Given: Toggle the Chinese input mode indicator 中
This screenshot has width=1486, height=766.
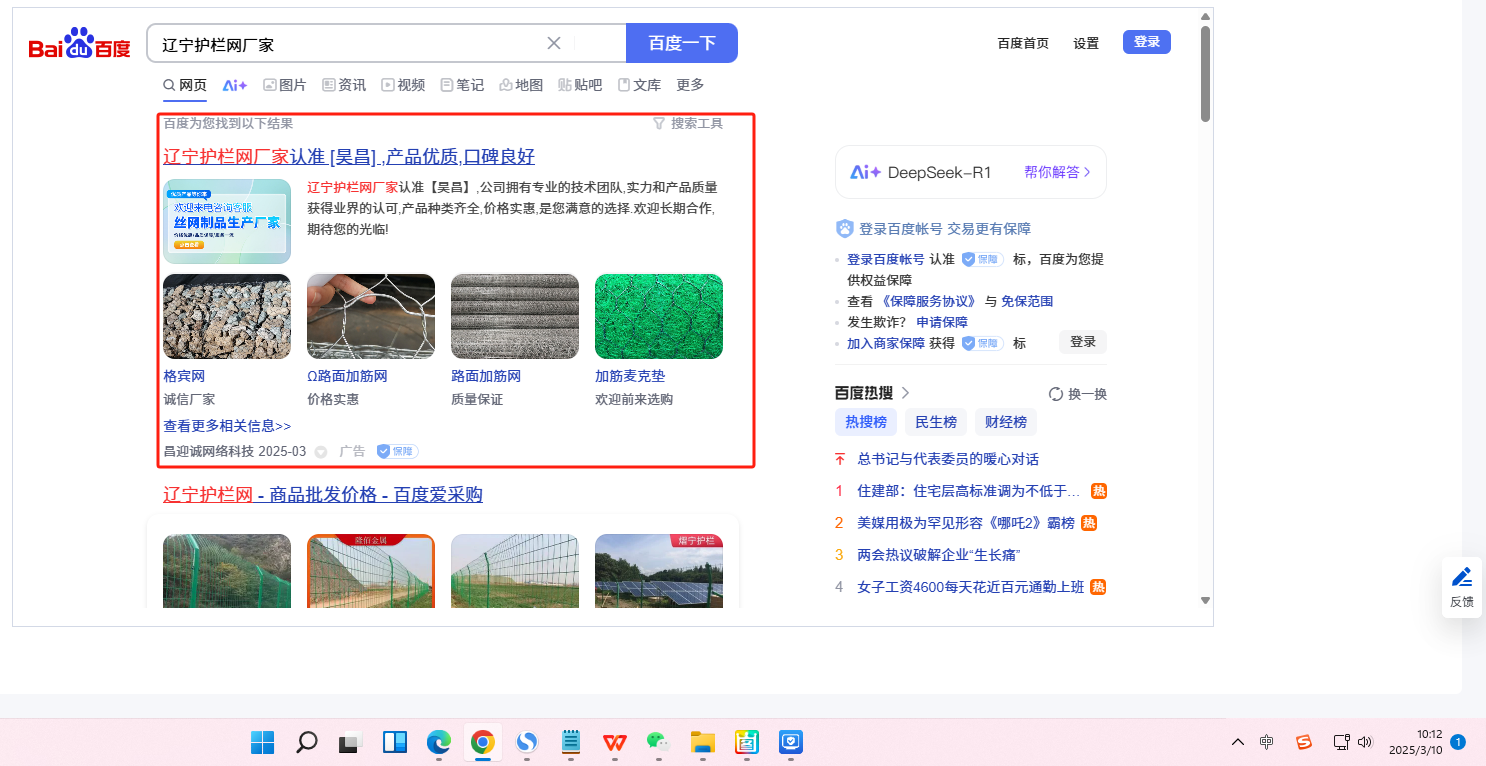Looking at the screenshot, I should pos(1267,742).
